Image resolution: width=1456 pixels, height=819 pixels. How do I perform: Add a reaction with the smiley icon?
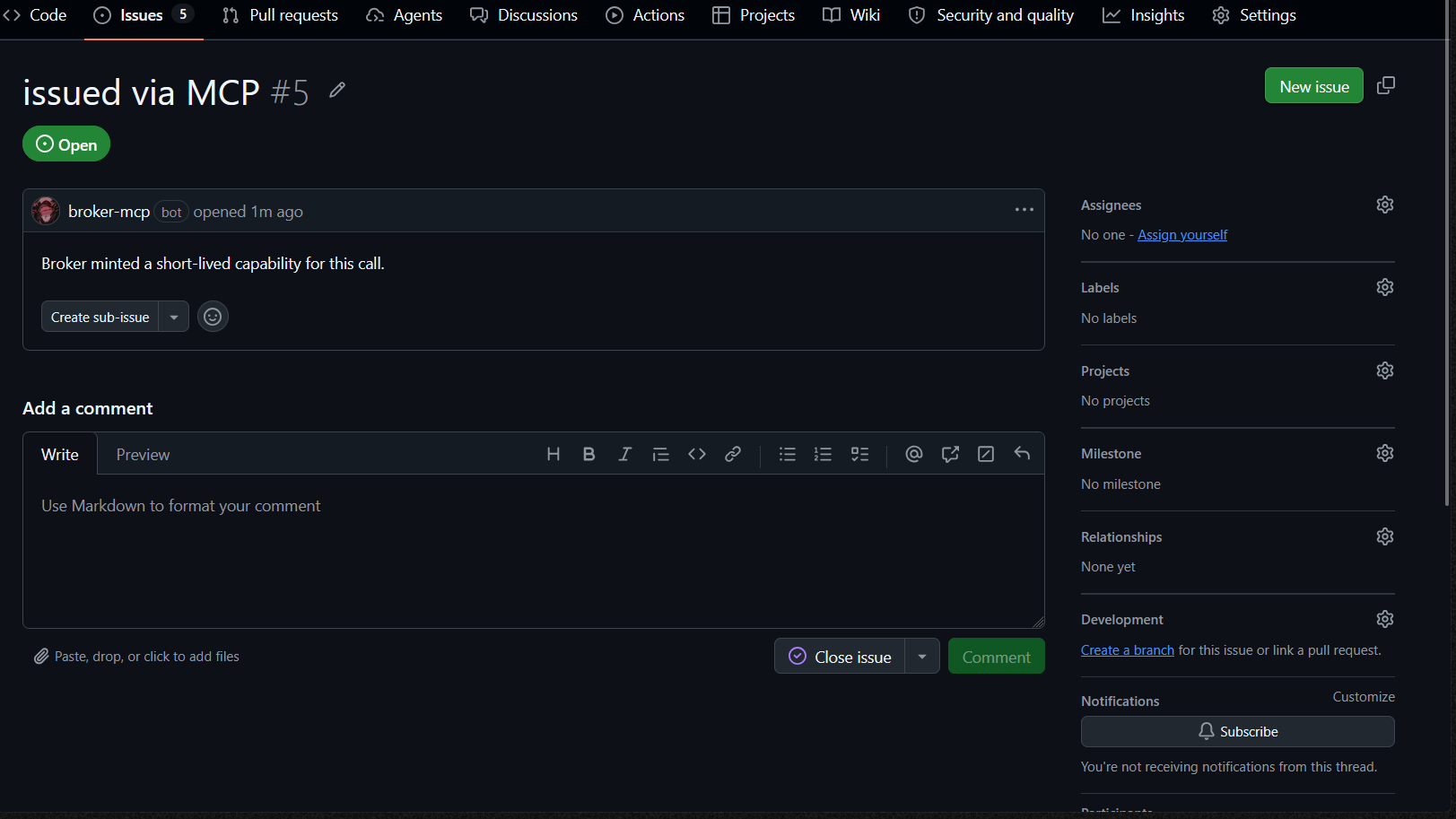(x=213, y=317)
